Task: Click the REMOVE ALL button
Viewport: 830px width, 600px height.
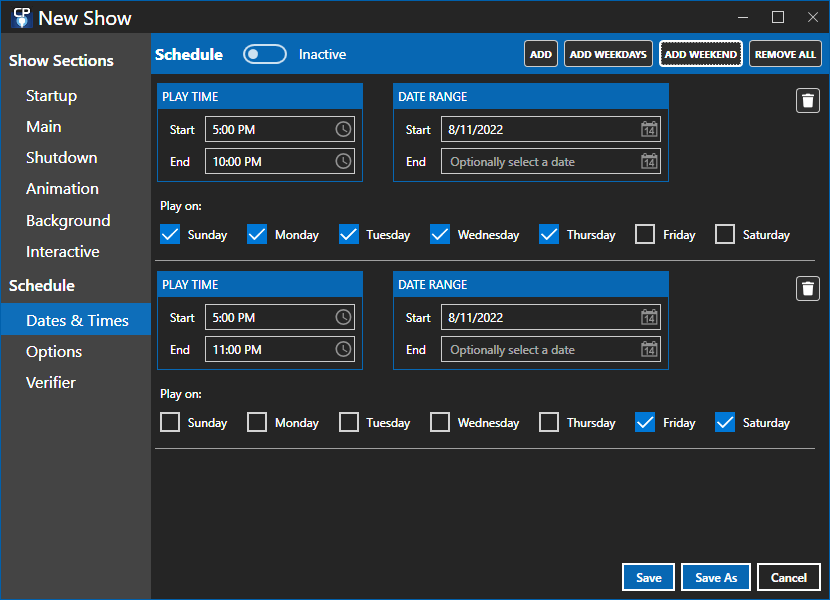Action: (785, 54)
